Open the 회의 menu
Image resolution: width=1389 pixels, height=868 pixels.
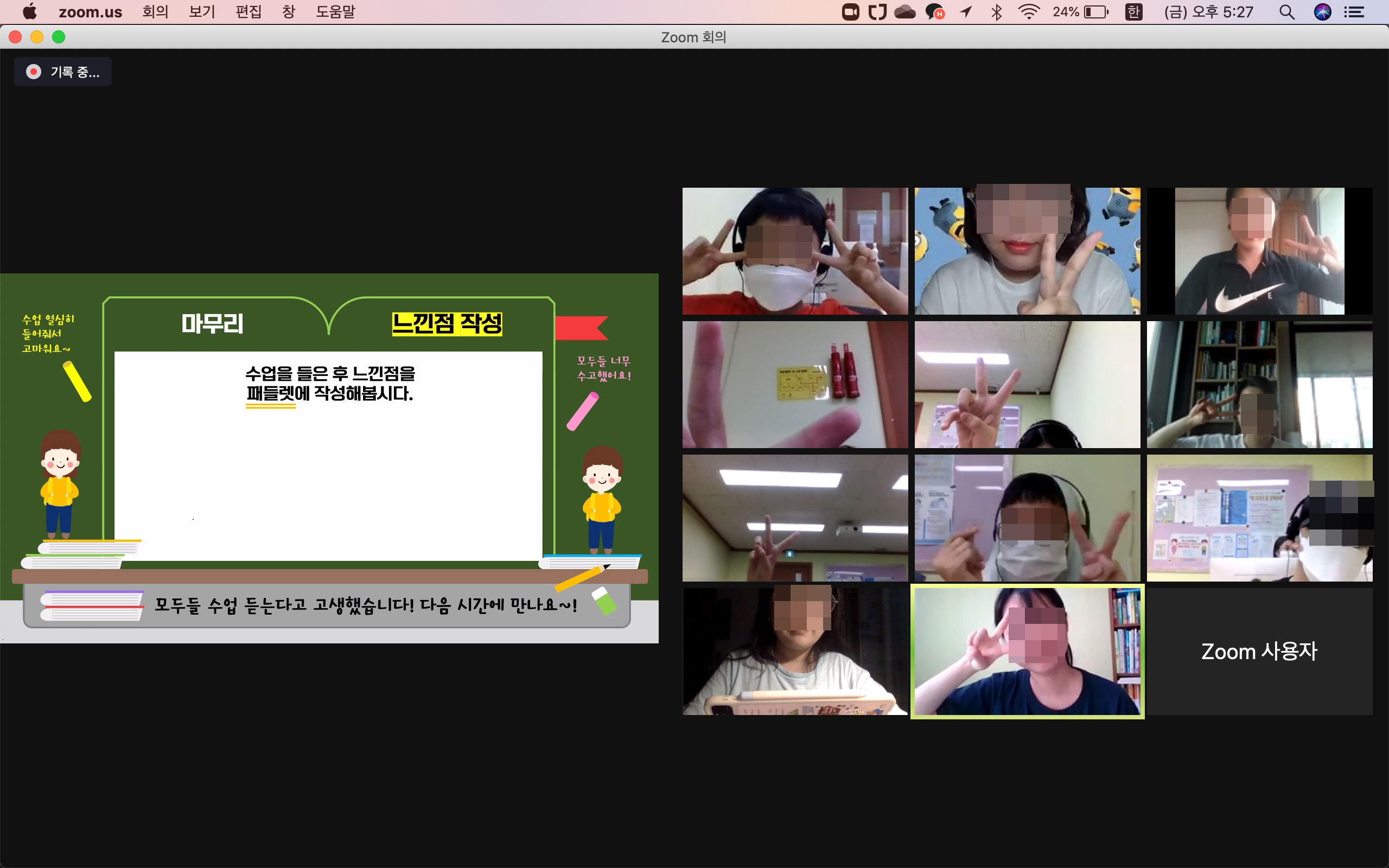click(x=155, y=12)
